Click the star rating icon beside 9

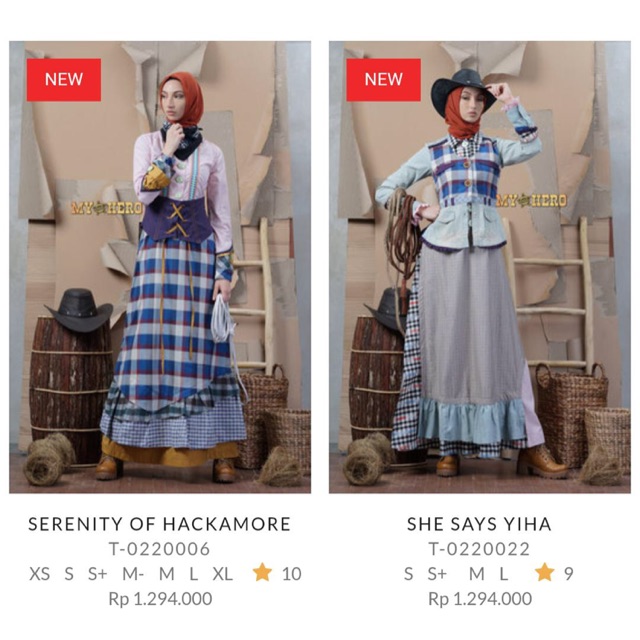(x=544, y=572)
